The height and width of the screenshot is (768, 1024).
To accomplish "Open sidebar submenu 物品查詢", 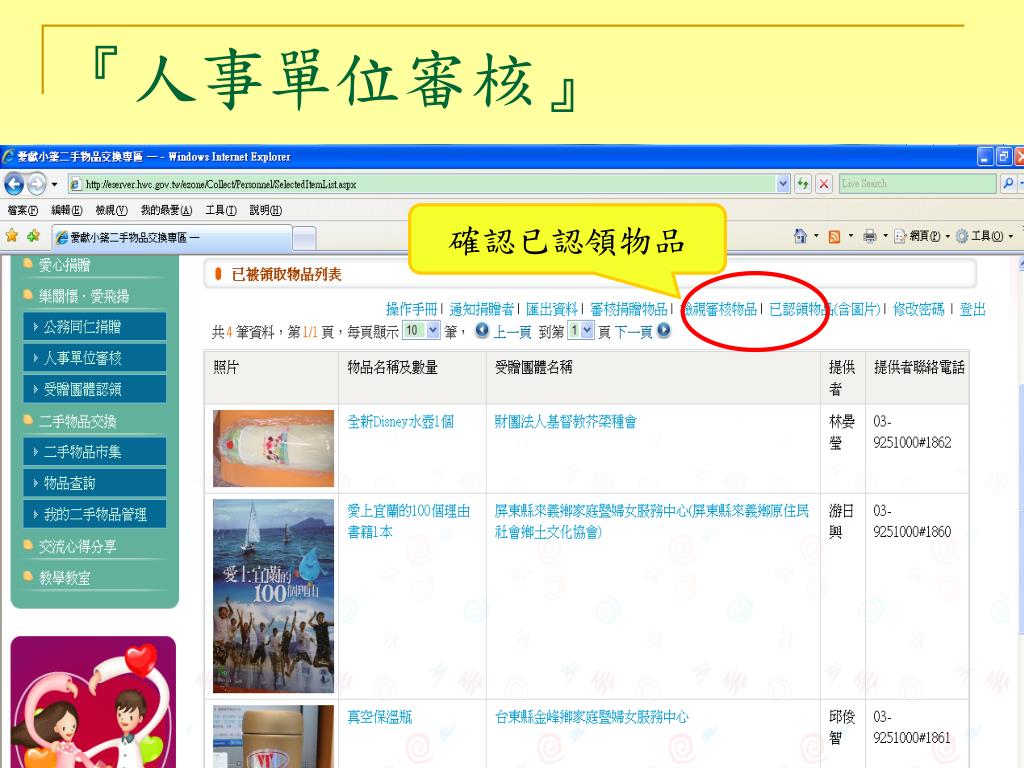I will [x=95, y=483].
